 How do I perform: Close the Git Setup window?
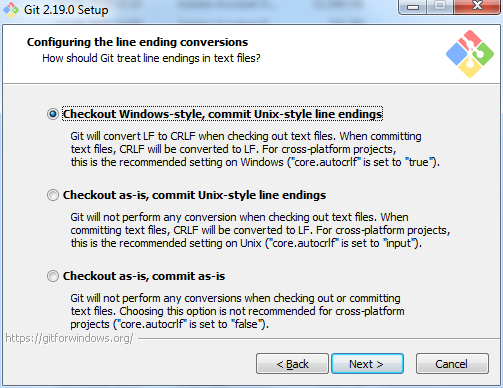click(x=477, y=7)
